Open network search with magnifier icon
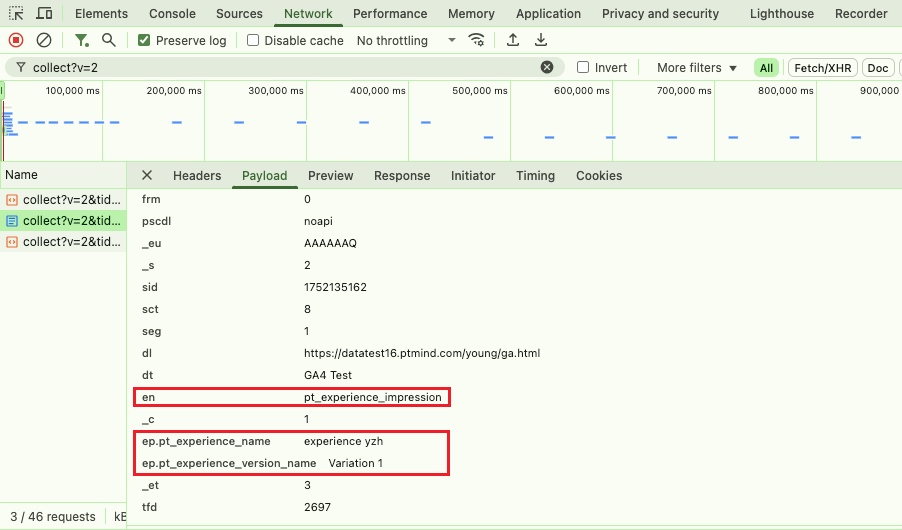The image size is (902, 530). pyautogui.click(x=108, y=40)
